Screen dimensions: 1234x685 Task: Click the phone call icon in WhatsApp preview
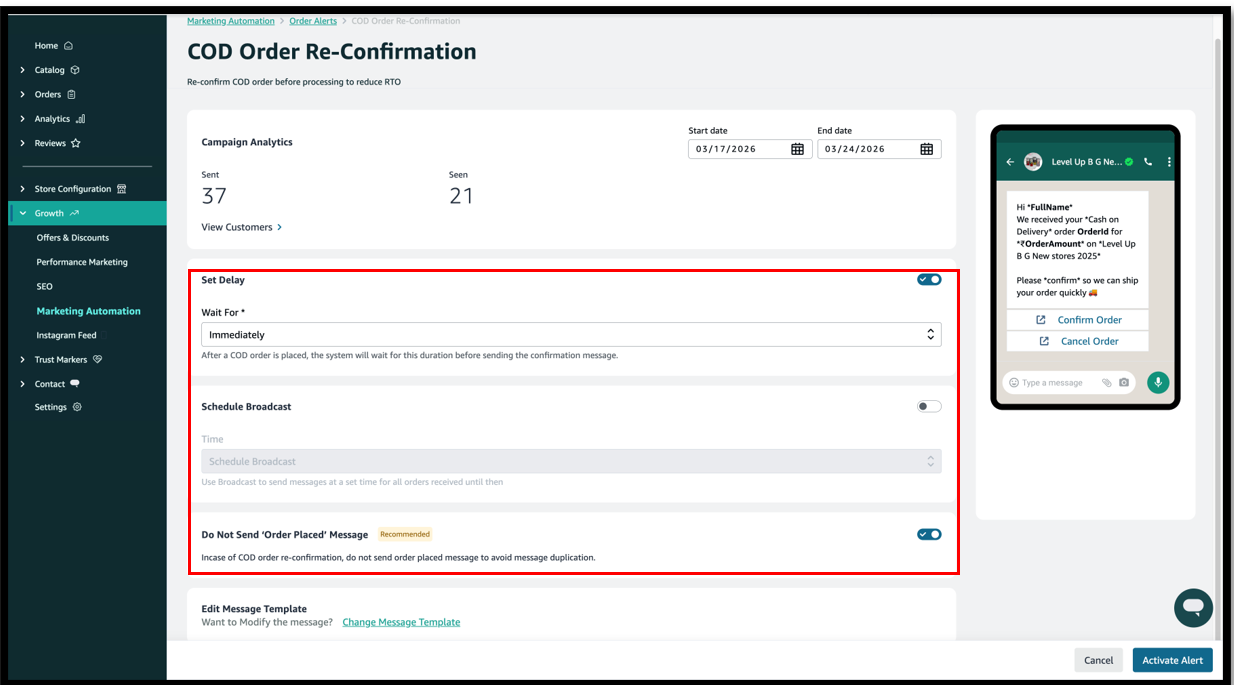(x=1148, y=161)
